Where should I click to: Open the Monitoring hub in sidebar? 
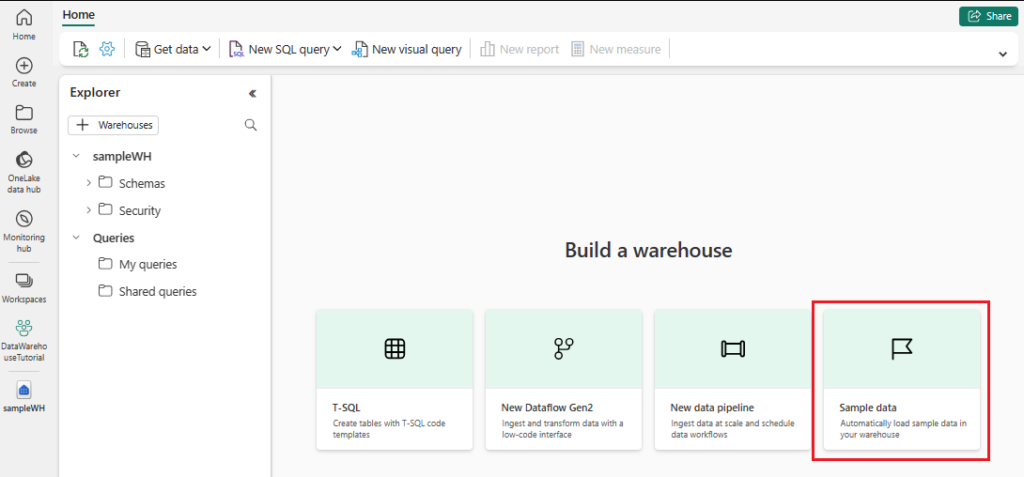pyautogui.click(x=24, y=219)
